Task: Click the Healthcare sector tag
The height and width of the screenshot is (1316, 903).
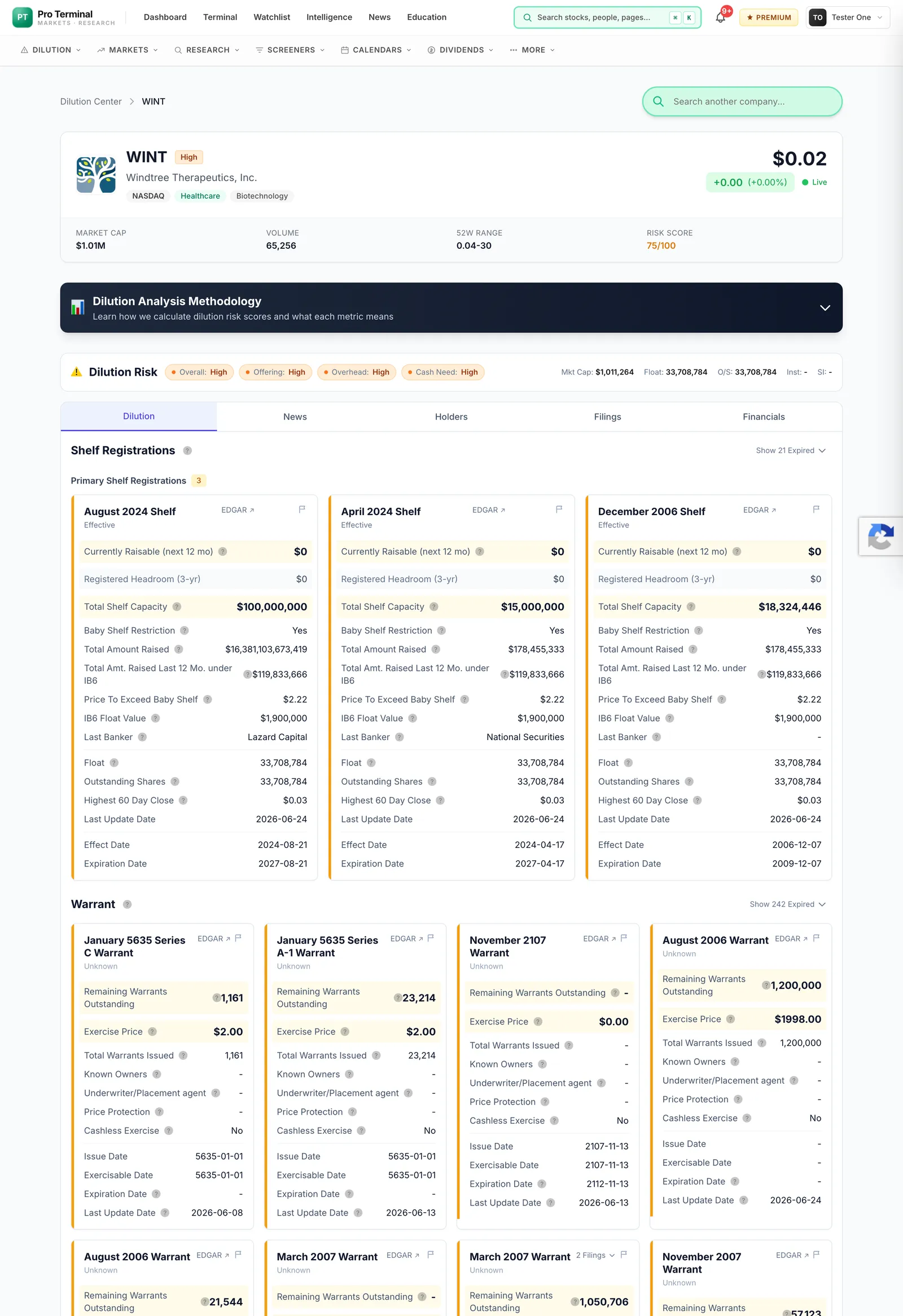Action: [x=200, y=196]
